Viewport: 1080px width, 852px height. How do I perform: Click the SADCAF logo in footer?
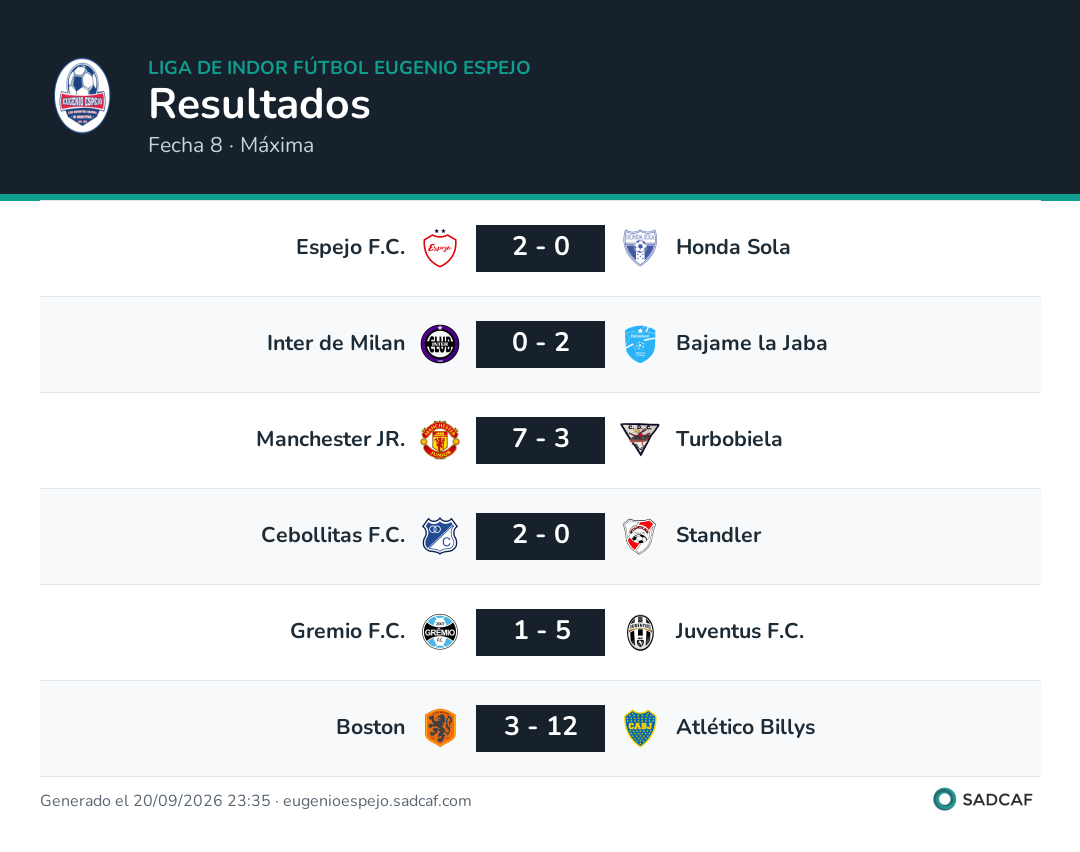983,799
